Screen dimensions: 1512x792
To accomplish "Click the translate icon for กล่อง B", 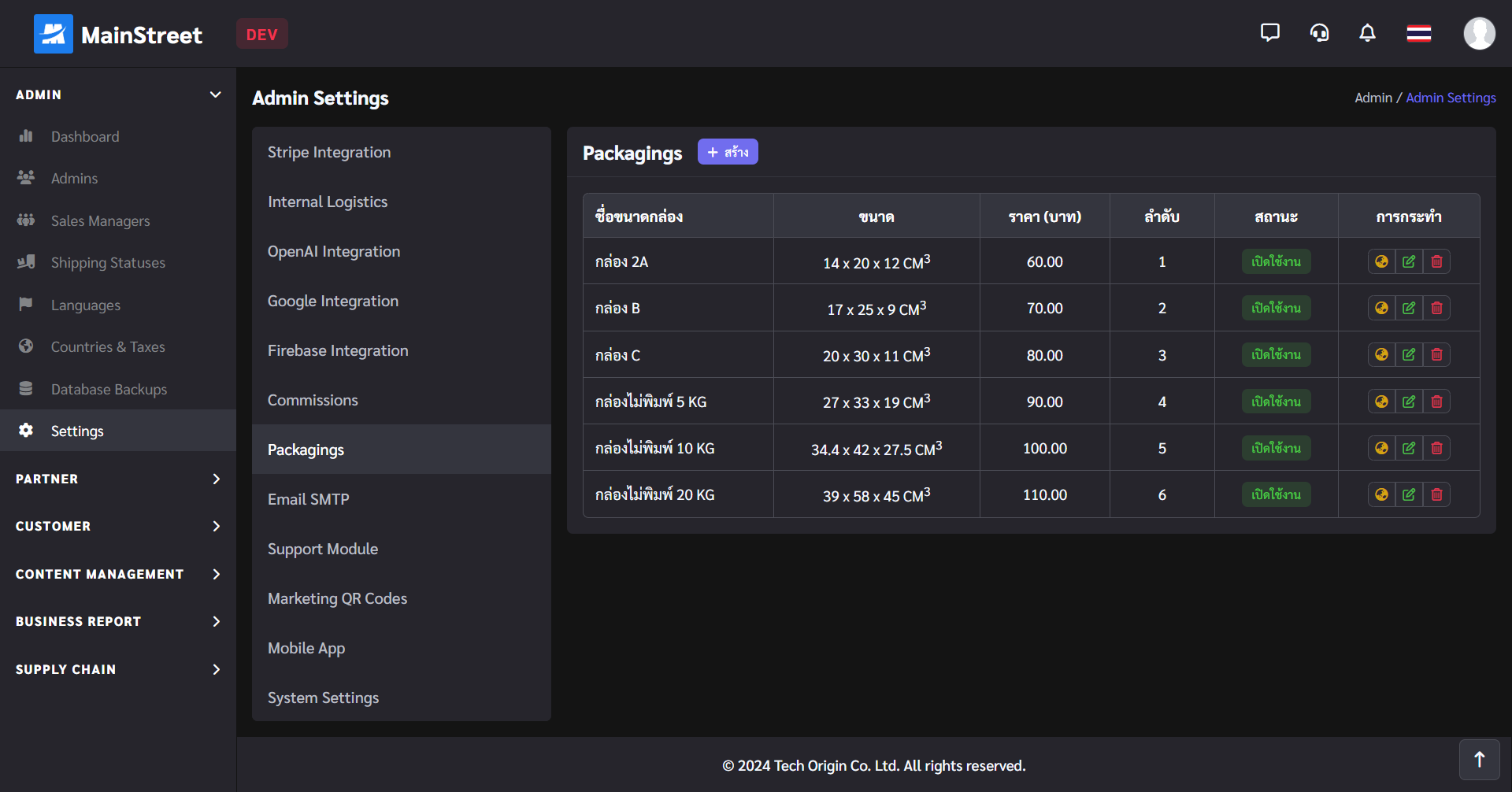I will [1381, 308].
